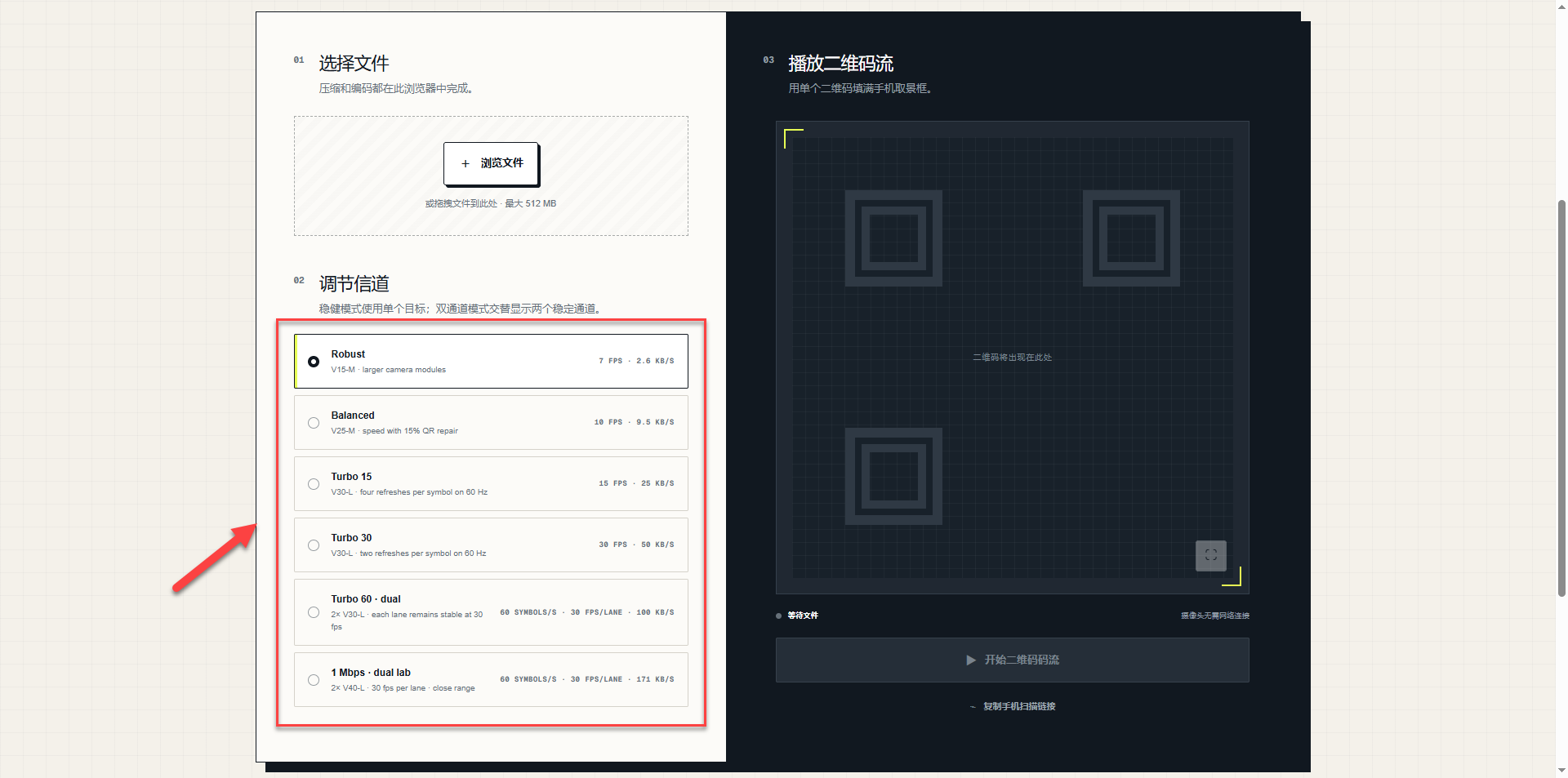Click 'speed with 15% QR repair' description

[x=410, y=431]
